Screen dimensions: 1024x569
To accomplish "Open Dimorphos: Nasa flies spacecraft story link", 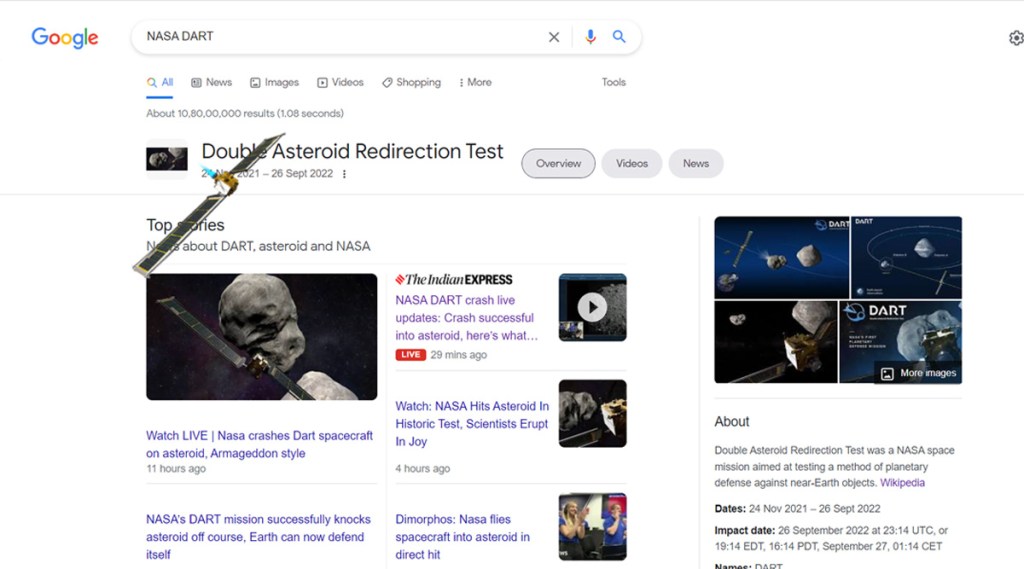I will 462,536.
